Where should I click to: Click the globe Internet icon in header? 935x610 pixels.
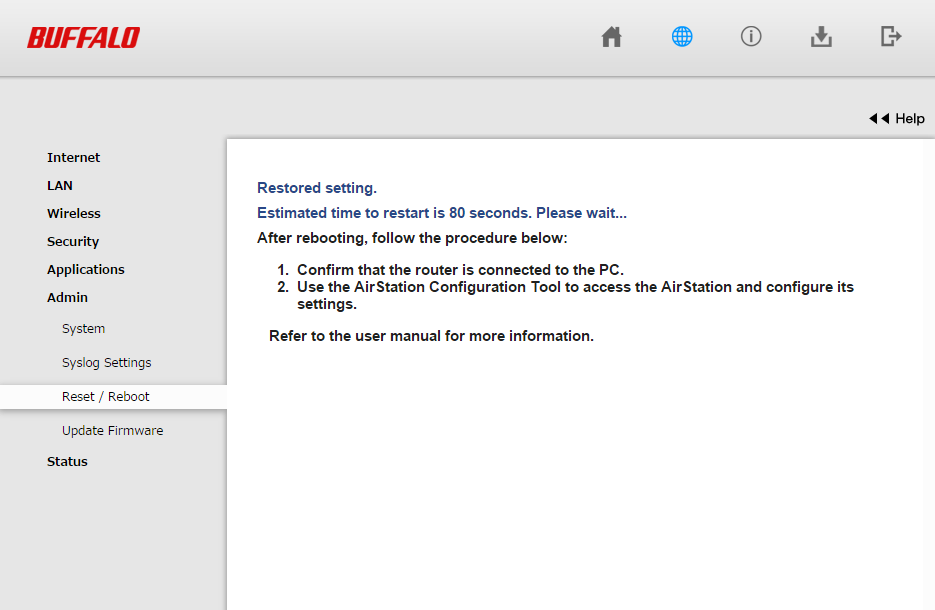(682, 37)
